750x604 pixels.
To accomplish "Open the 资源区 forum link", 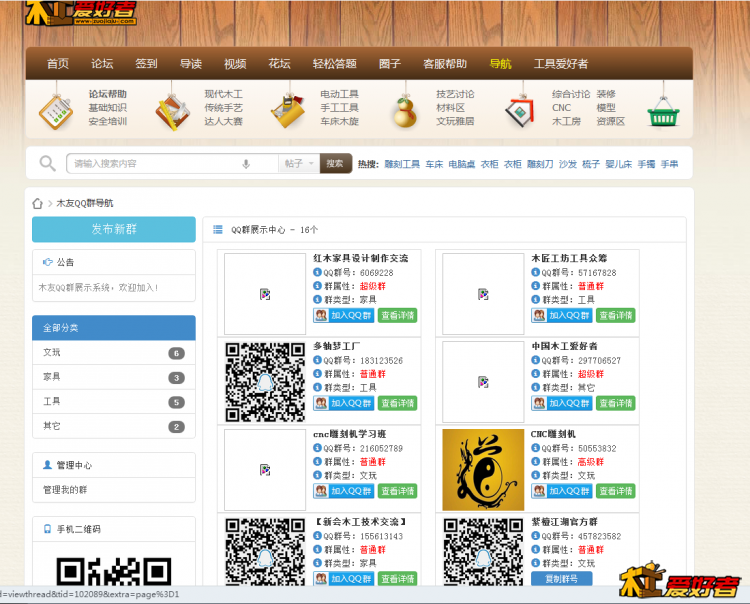I will coord(611,121).
